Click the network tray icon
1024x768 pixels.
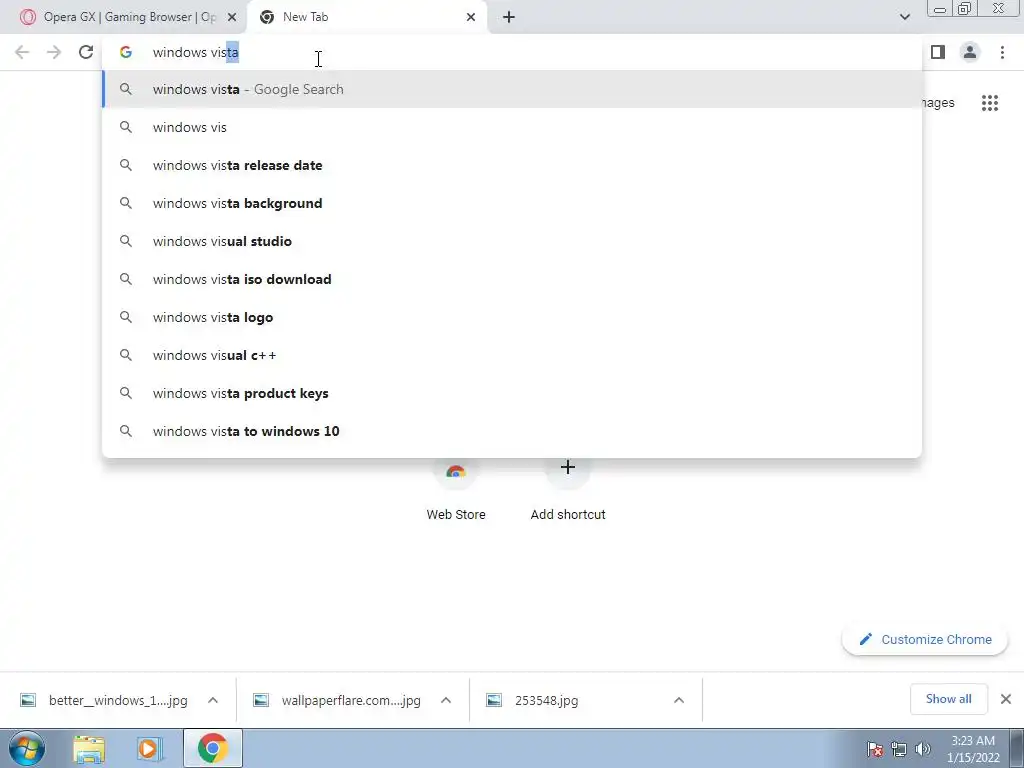(899, 749)
